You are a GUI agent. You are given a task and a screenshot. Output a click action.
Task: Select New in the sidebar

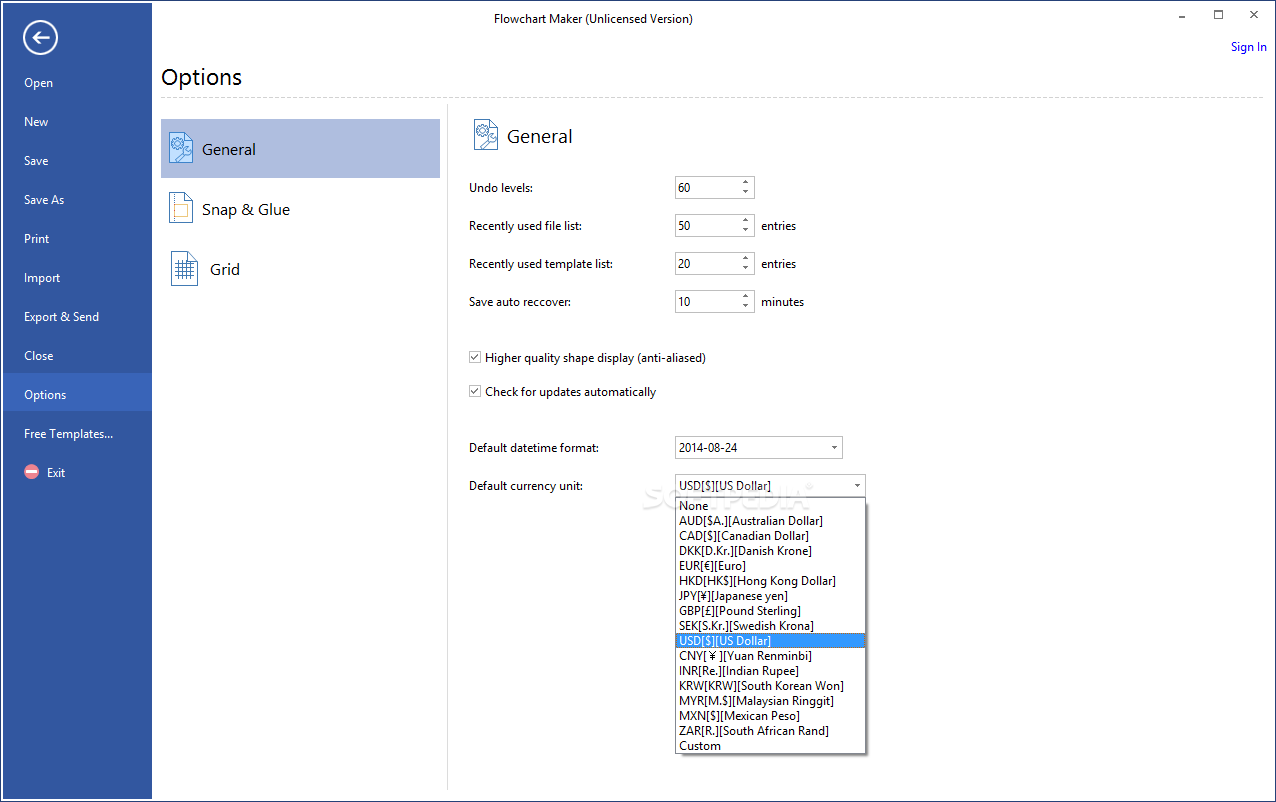tap(77, 122)
